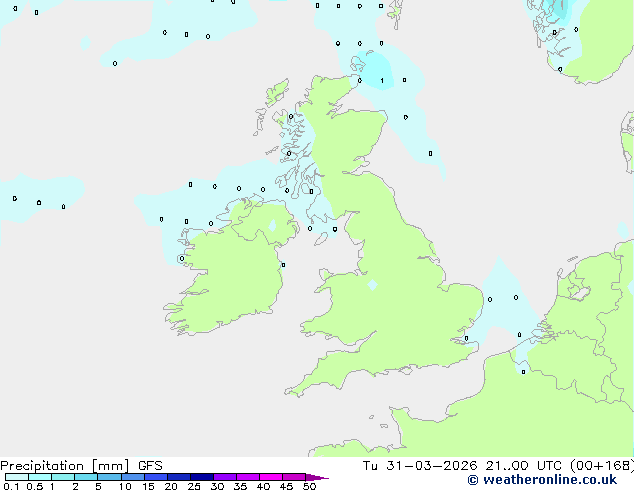Choose the 15–20 mm legend swatch
This screenshot has height=490, width=634.
tap(156, 477)
